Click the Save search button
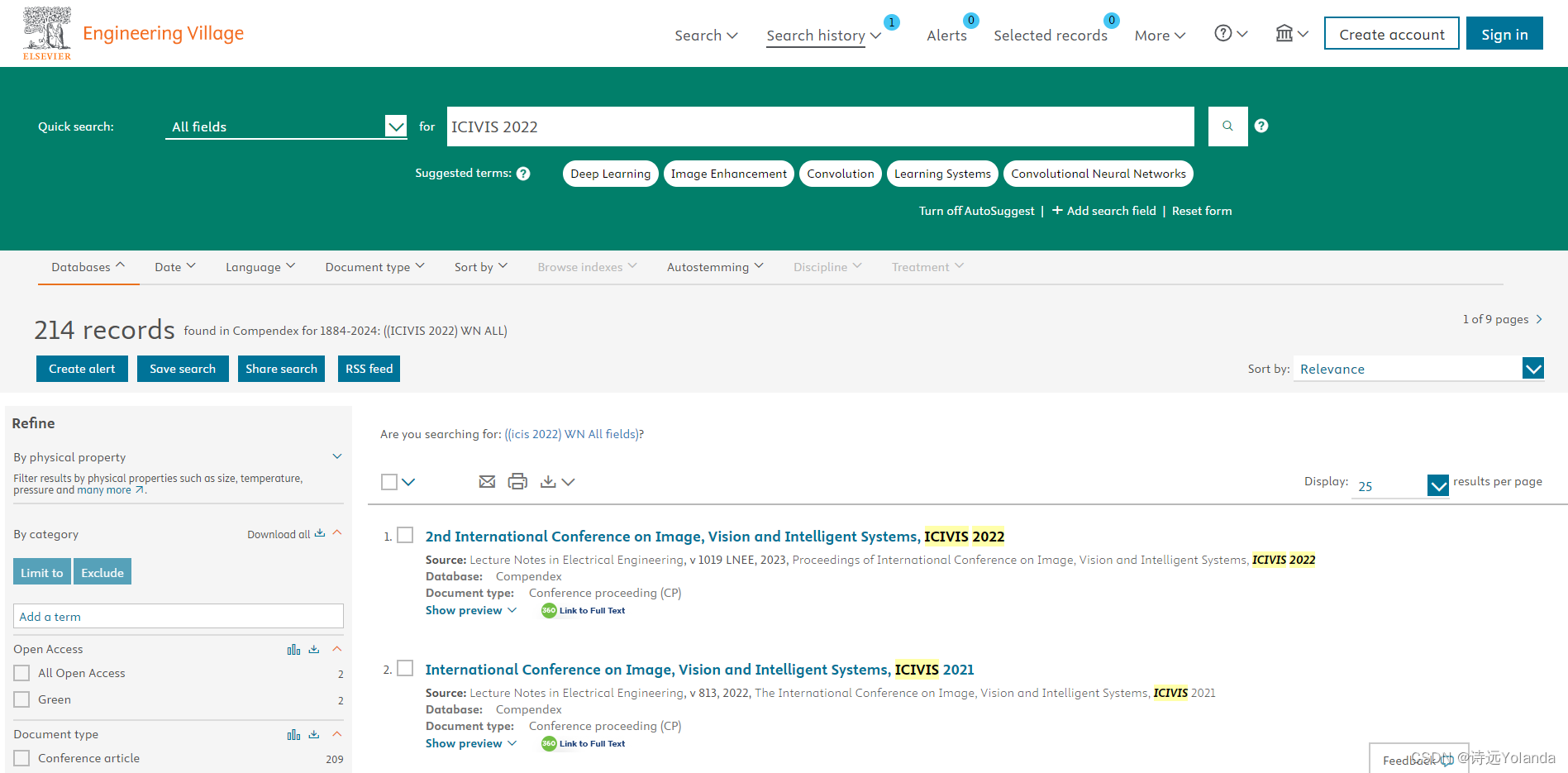 click(x=183, y=369)
